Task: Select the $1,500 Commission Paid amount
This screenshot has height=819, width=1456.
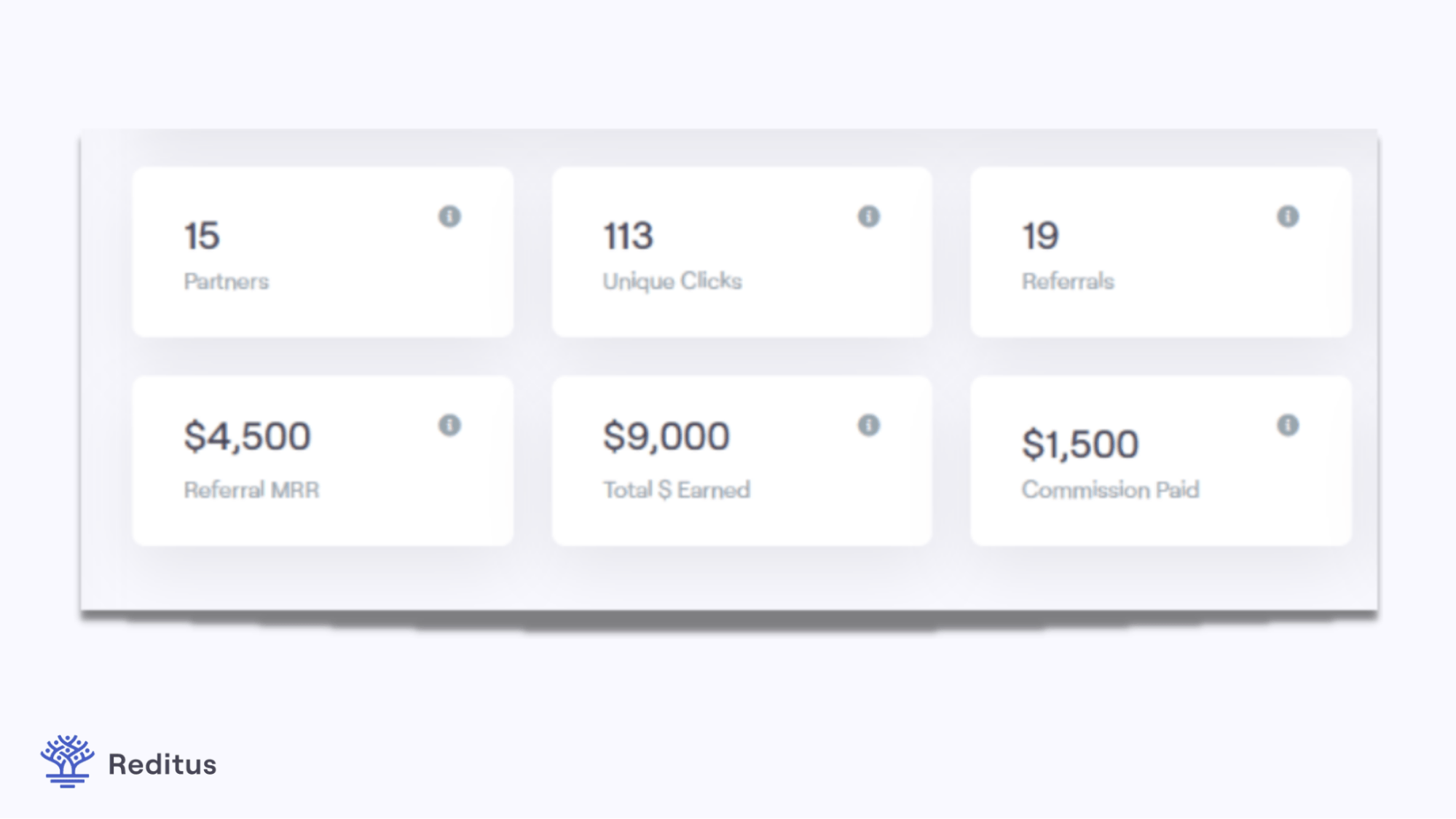Action: (x=1081, y=443)
